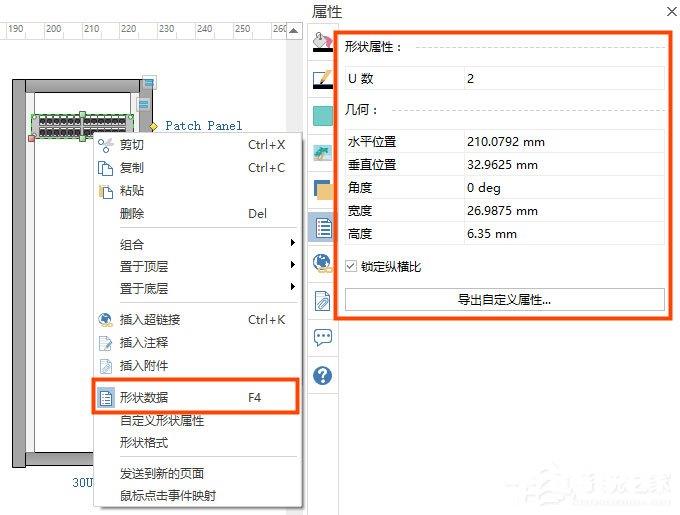Toggle the 锁定纵横比 checkbox
Image resolution: width=680 pixels, height=515 pixels.
coord(351,266)
